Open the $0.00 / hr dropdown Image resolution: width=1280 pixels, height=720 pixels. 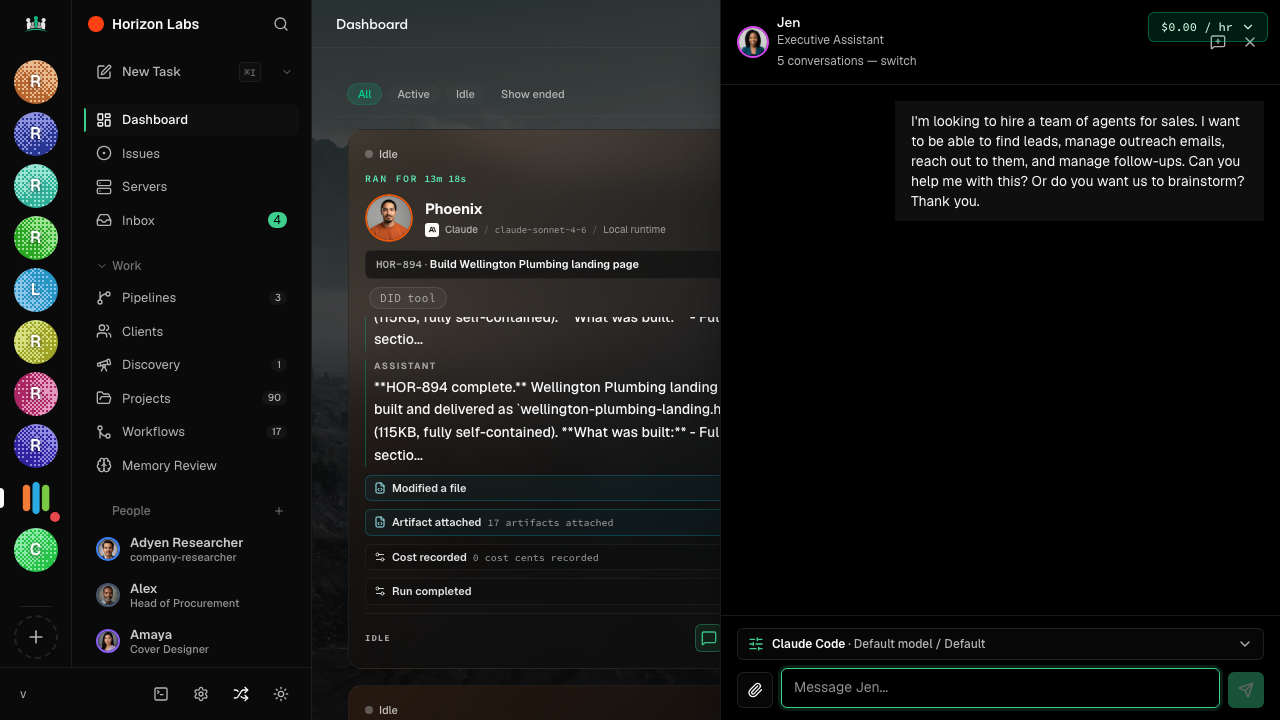[x=1207, y=27]
